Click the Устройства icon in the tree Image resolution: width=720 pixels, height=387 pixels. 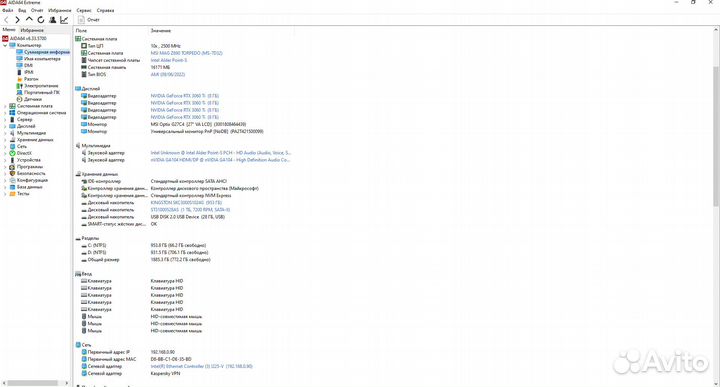click(x=12, y=160)
